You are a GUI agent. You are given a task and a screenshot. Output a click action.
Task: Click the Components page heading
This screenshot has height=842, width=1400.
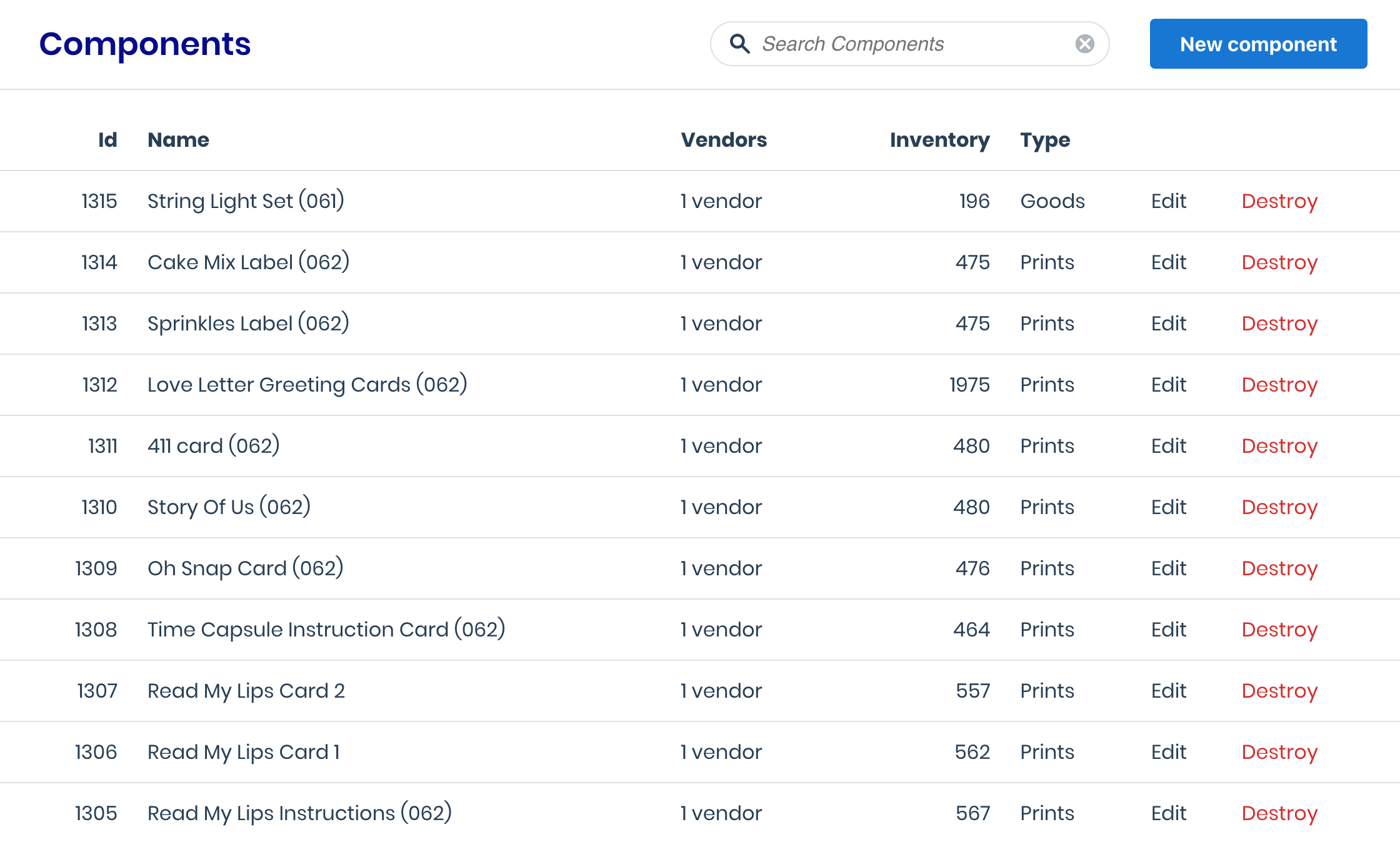point(145,44)
